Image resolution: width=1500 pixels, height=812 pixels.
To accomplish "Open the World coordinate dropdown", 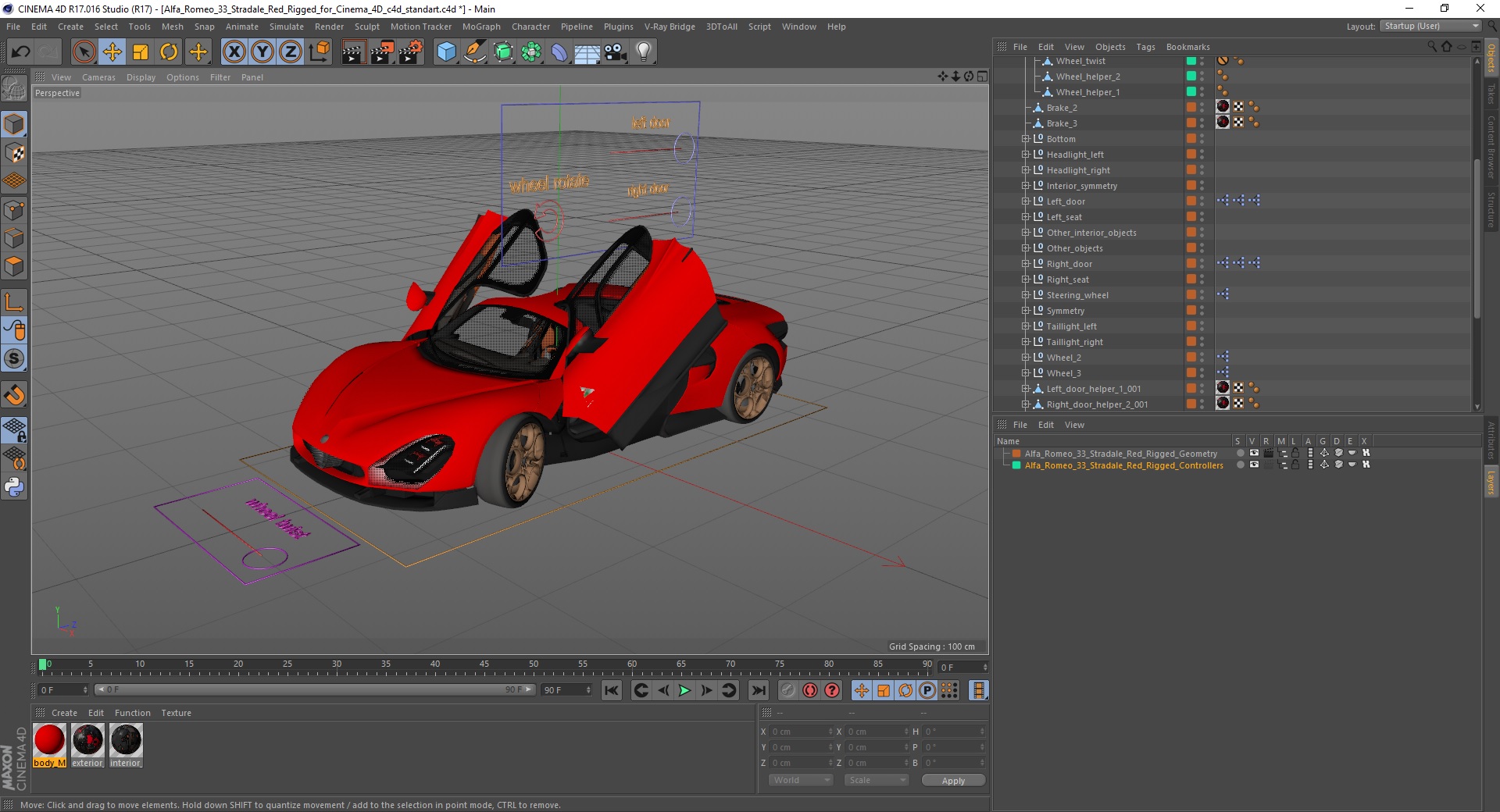I will click(x=801, y=780).
